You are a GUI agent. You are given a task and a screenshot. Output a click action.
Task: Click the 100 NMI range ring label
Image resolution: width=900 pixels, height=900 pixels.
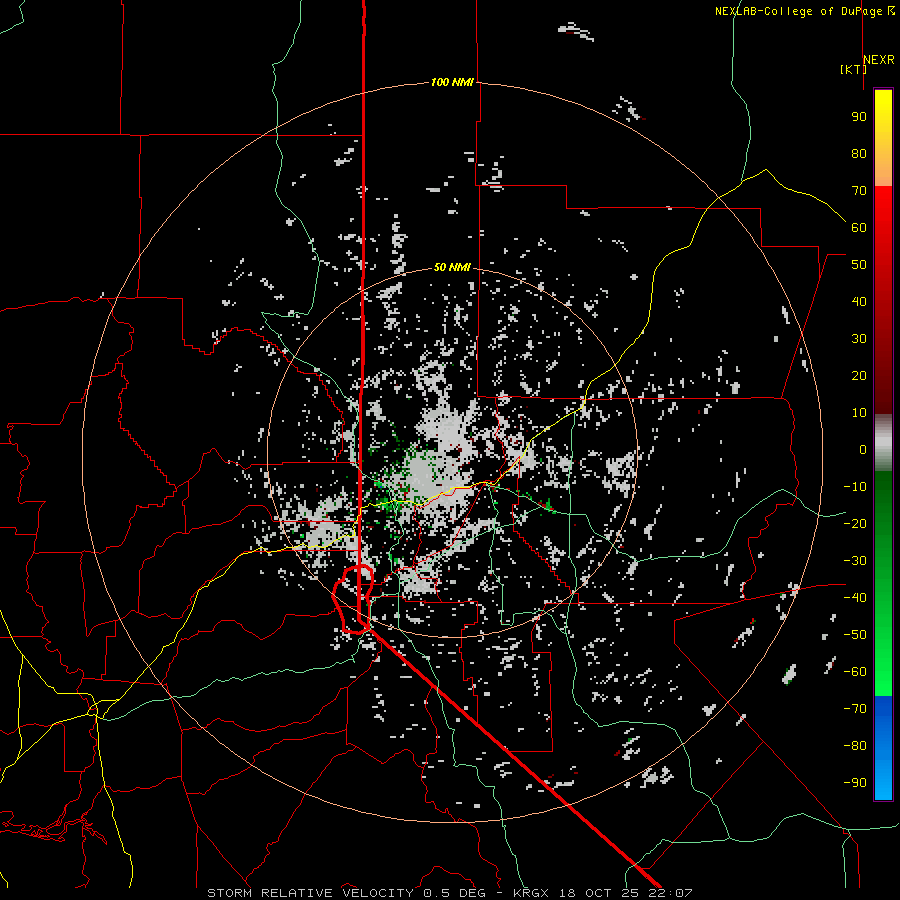point(452,82)
